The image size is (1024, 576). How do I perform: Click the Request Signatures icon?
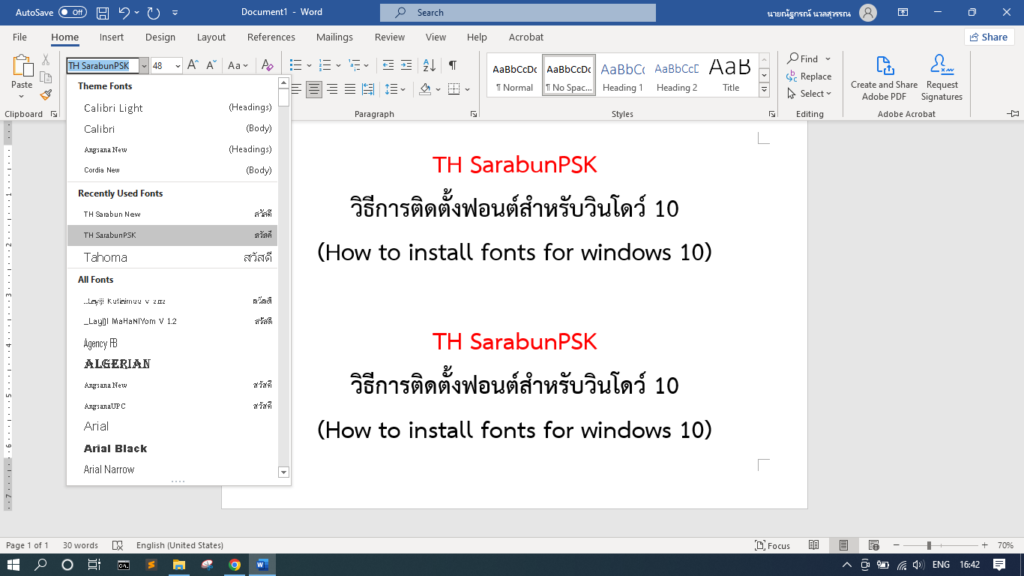(941, 75)
